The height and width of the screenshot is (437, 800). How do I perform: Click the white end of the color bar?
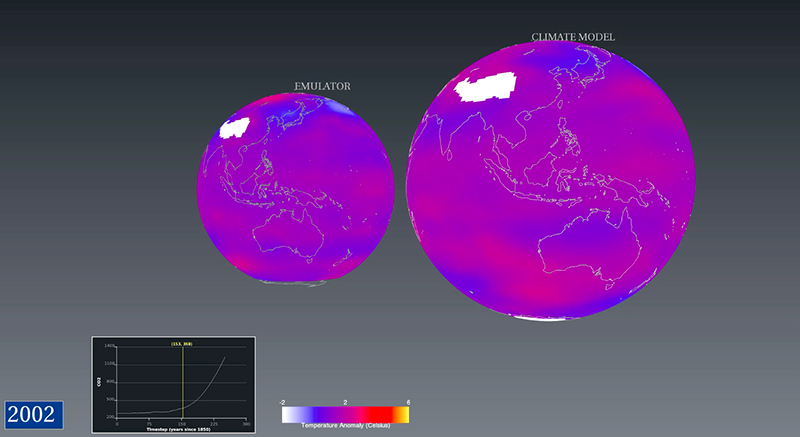[x=288, y=413]
